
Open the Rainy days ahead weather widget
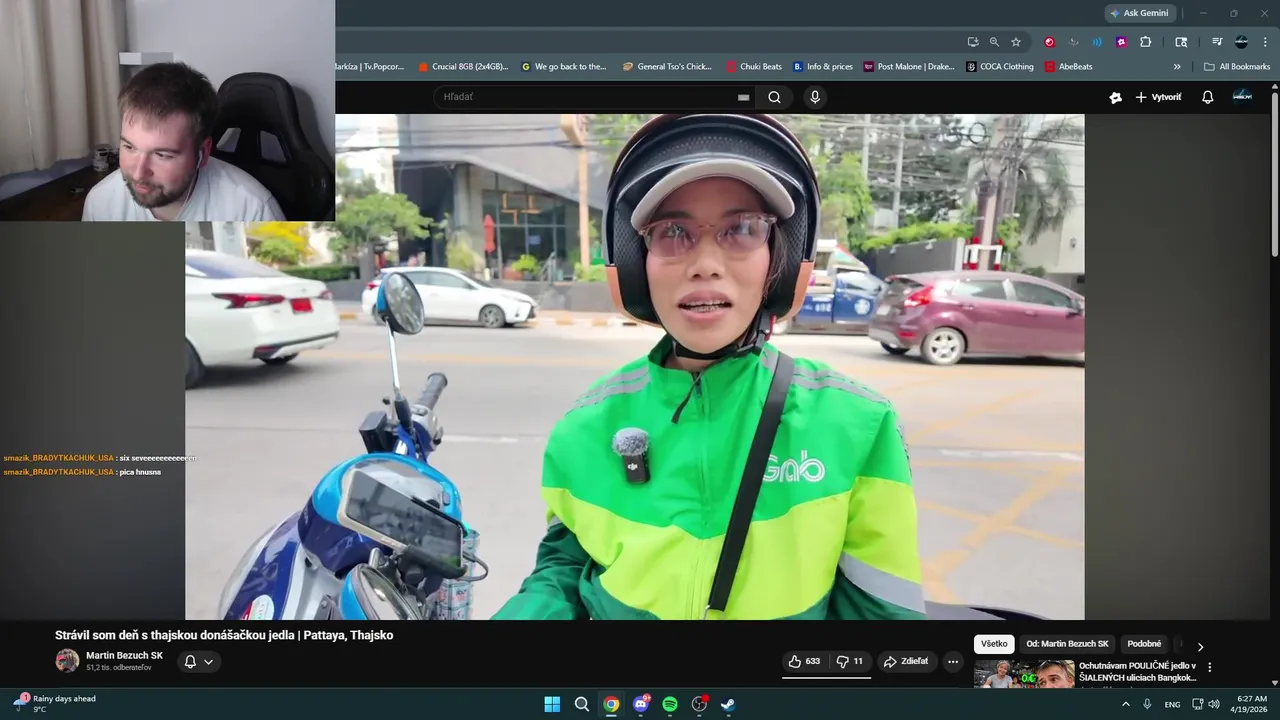point(55,704)
